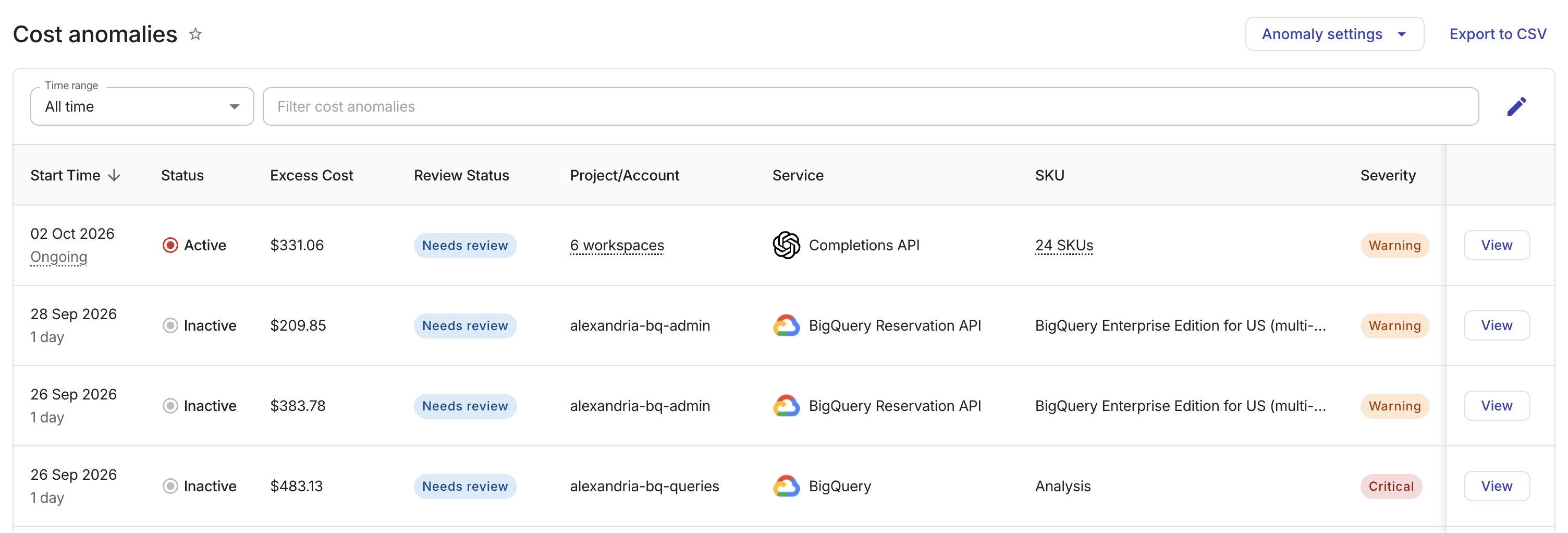Click Google Cloud icon in $209.85 row
Viewport: 1568px width, 533px height.
786,325
